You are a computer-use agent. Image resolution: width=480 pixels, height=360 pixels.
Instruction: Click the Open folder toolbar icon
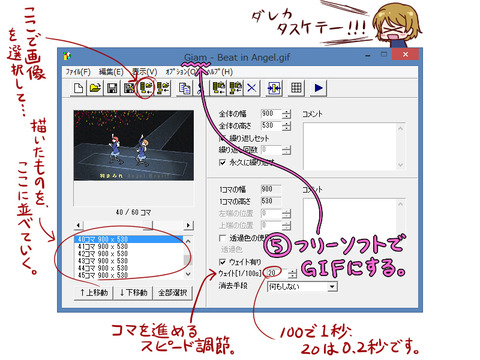coord(95,88)
